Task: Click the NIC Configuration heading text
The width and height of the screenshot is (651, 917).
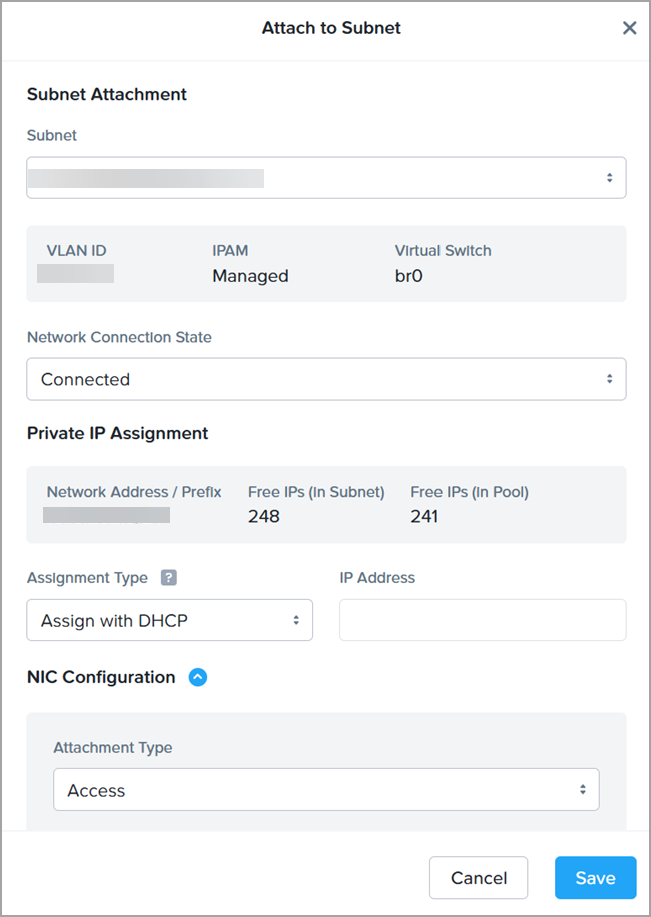Action: pyautogui.click(x=101, y=677)
